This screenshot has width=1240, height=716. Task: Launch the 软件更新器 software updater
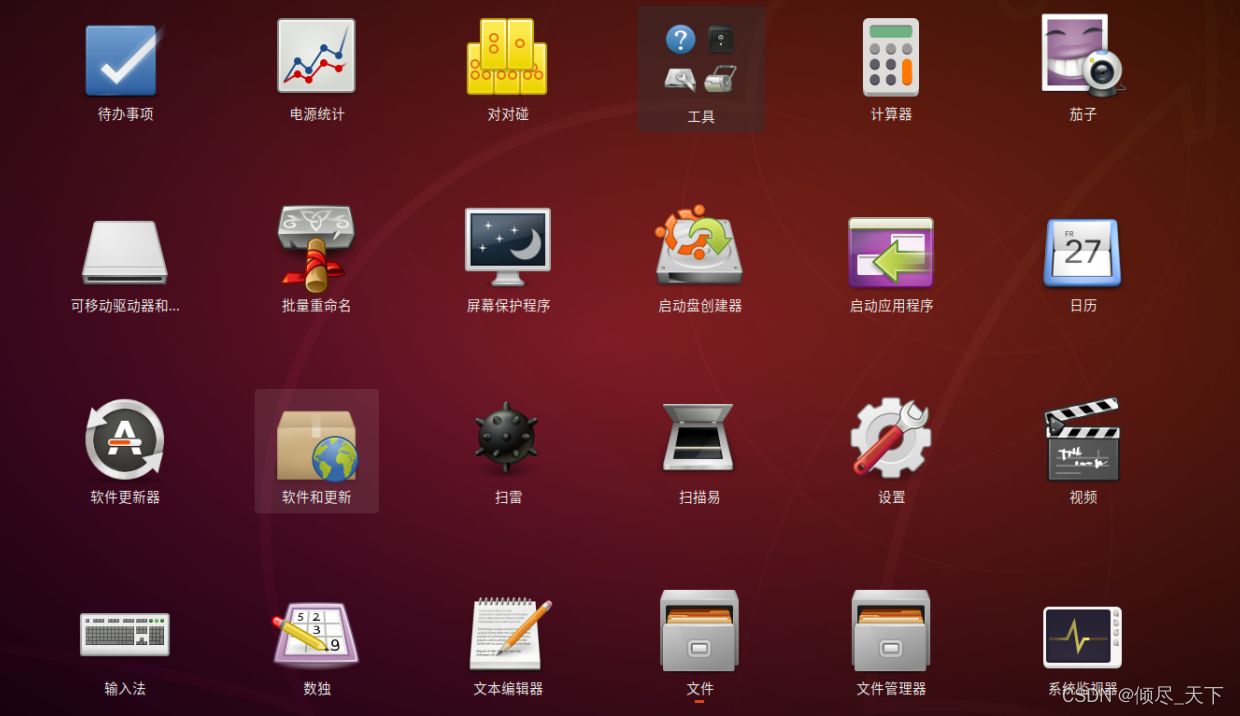(x=122, y=440)
